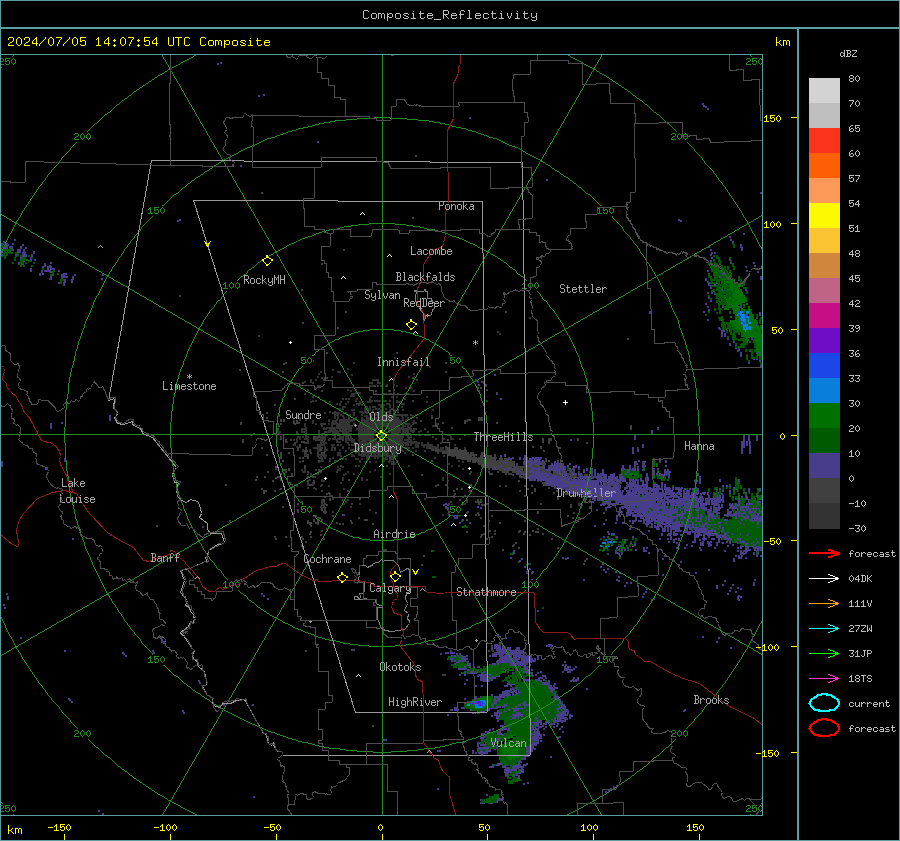
Task: Click the red forecast ellipse legend icon
Action: [824, 728]
